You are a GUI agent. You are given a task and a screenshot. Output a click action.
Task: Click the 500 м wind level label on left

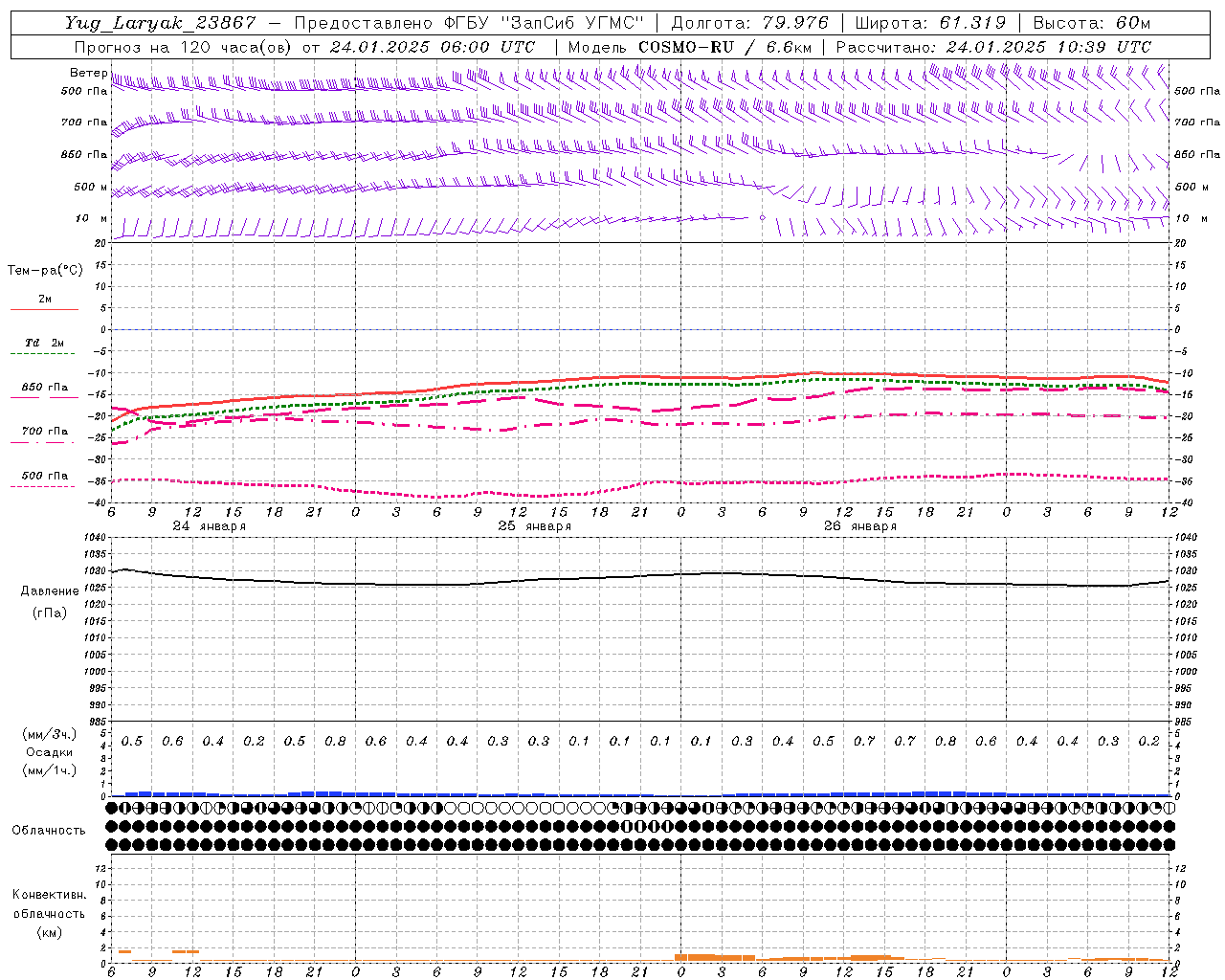tap(91, 187)
